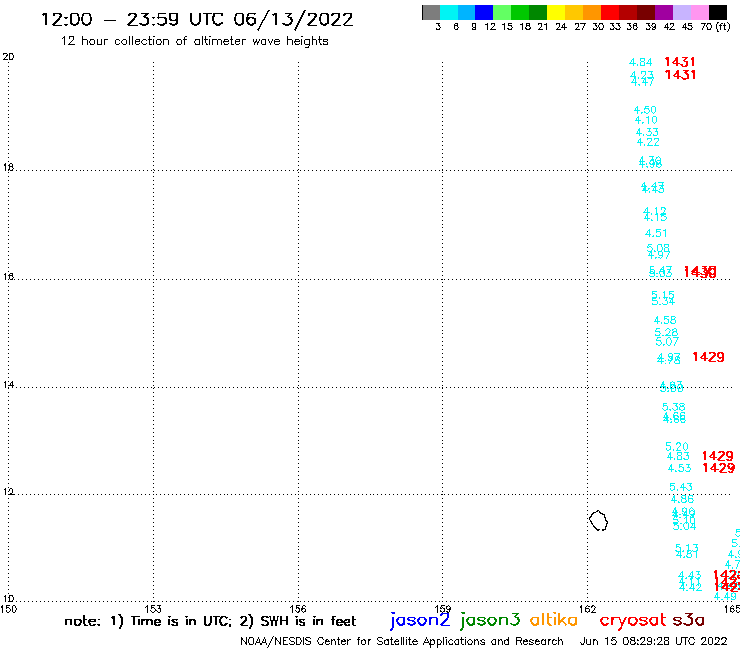
Task: Click the wave height value 4.22
Action: 648,142
